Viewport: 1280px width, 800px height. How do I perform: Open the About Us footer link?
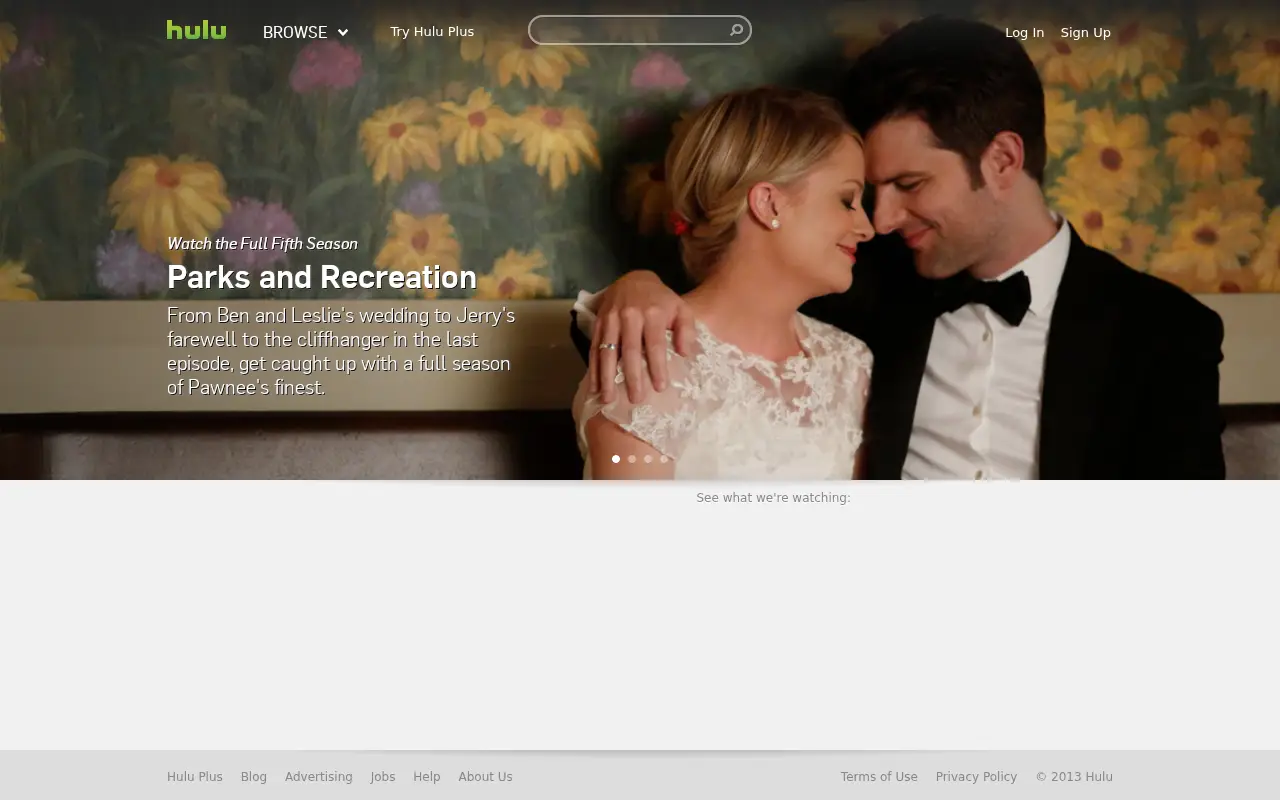tap(485, 777)
